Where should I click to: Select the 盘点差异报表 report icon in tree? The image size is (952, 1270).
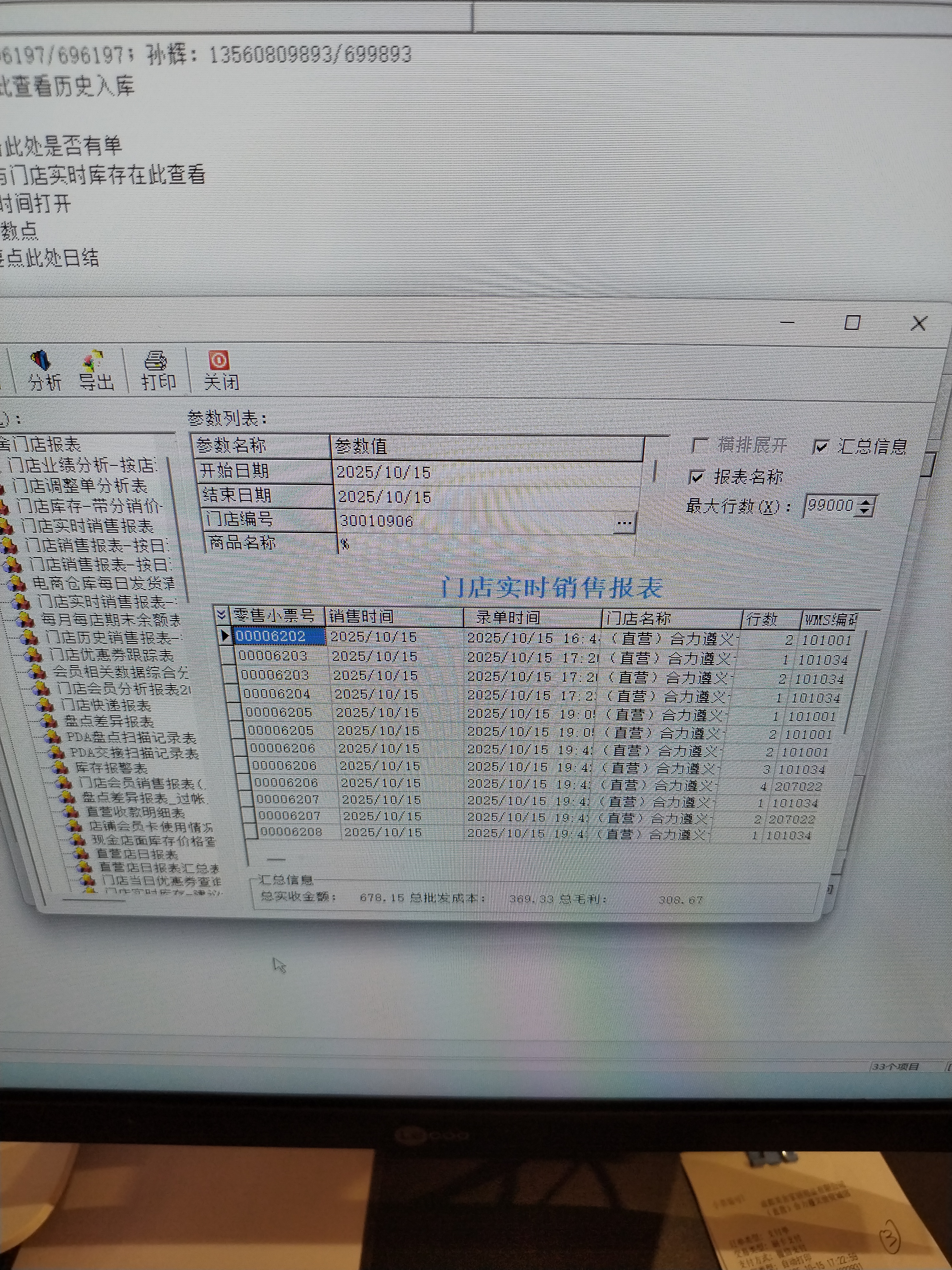click(50, 722)
